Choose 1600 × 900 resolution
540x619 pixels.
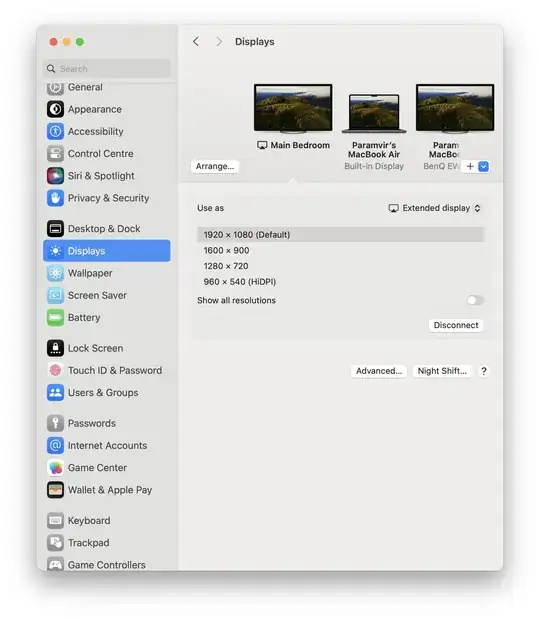click(341, 250)
